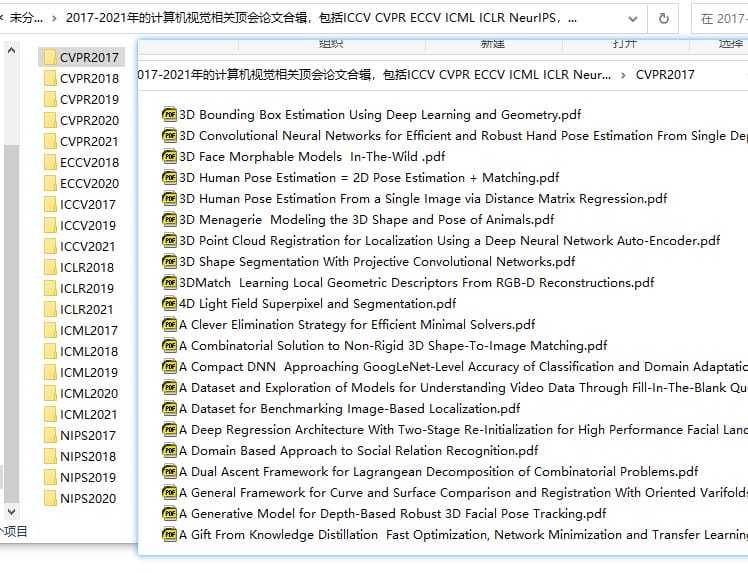Click PDF icon of 3D Face Morphable Models file
748x573 pixels.
click(x=169, y=156)
